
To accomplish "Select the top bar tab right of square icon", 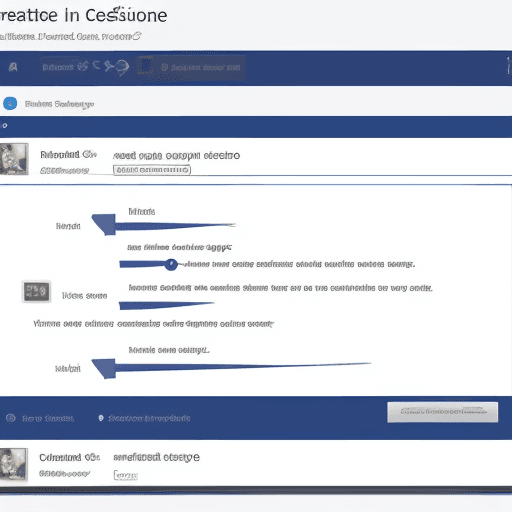I will coord(201,67).
